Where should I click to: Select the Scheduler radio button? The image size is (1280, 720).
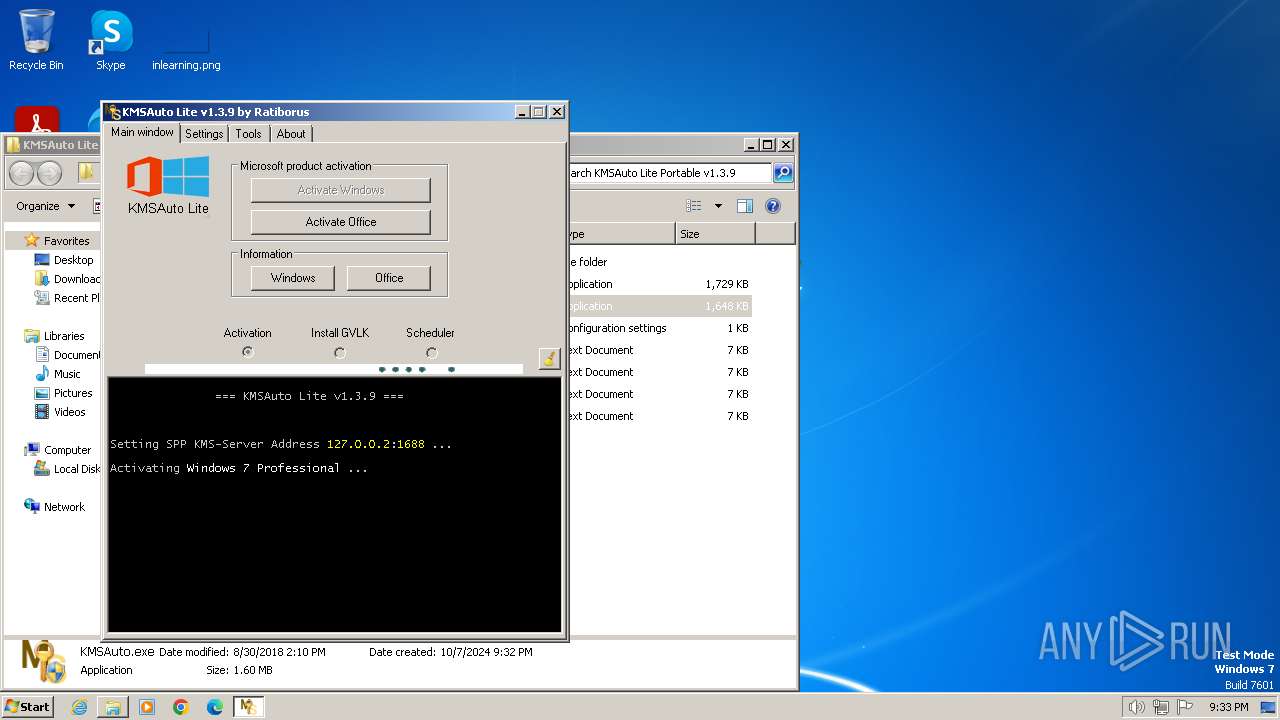[431, 352]
